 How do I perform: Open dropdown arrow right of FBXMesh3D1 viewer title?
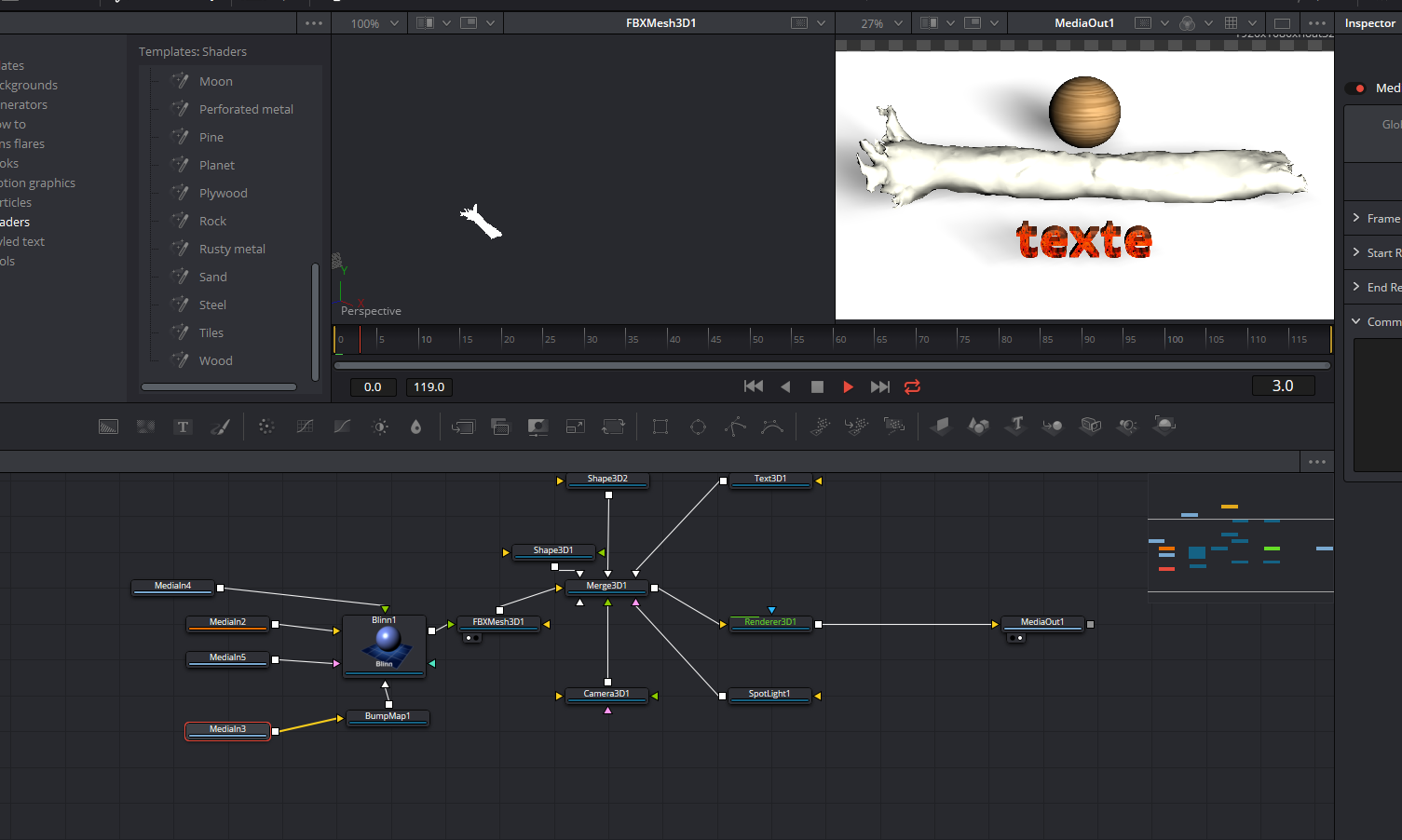(822, 23)
